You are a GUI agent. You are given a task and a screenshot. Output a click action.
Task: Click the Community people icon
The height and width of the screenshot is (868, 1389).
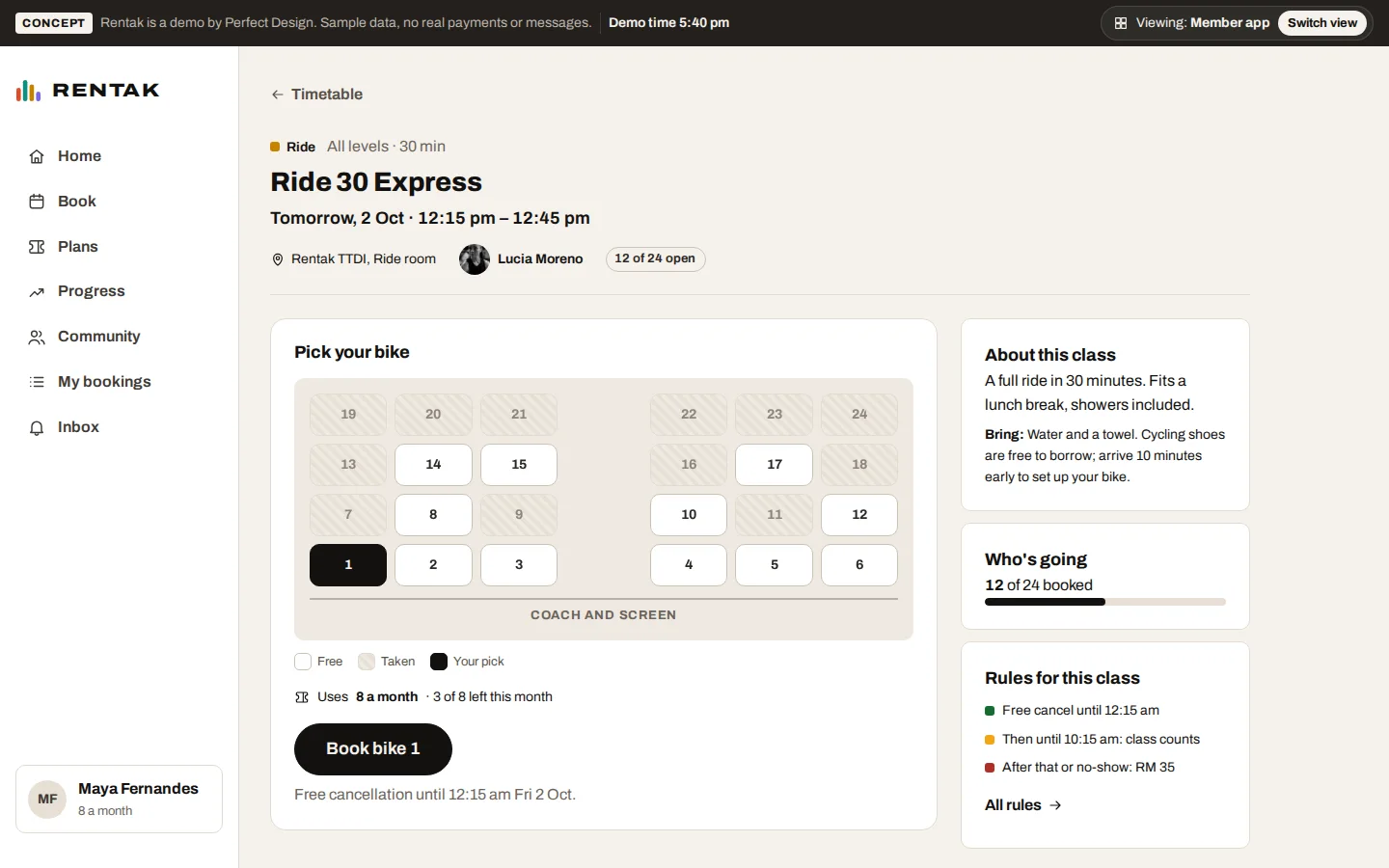[x=37, y=337]
